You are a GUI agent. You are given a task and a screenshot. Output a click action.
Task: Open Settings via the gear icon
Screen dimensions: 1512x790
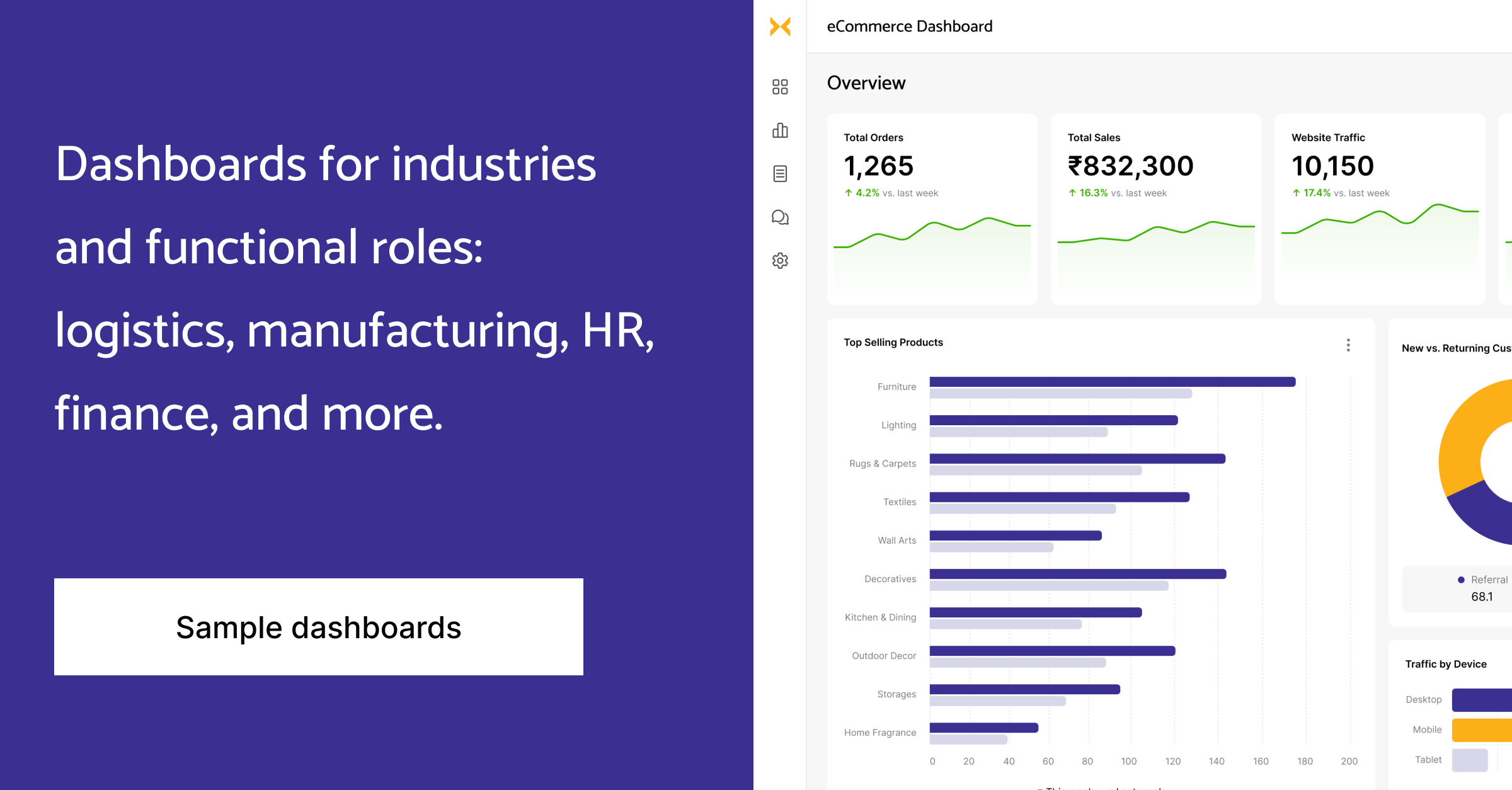click(780, 261)
